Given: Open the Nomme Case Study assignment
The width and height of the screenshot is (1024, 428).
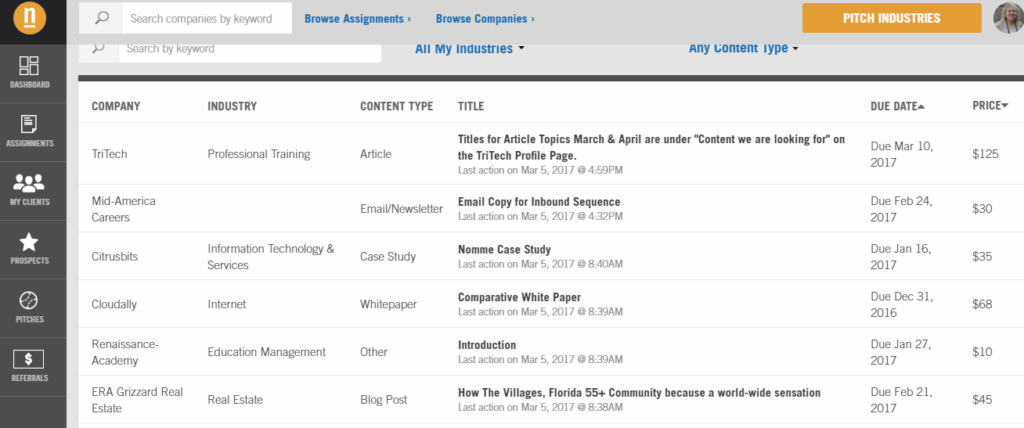Looking at the screenshot, I should 504,249.
